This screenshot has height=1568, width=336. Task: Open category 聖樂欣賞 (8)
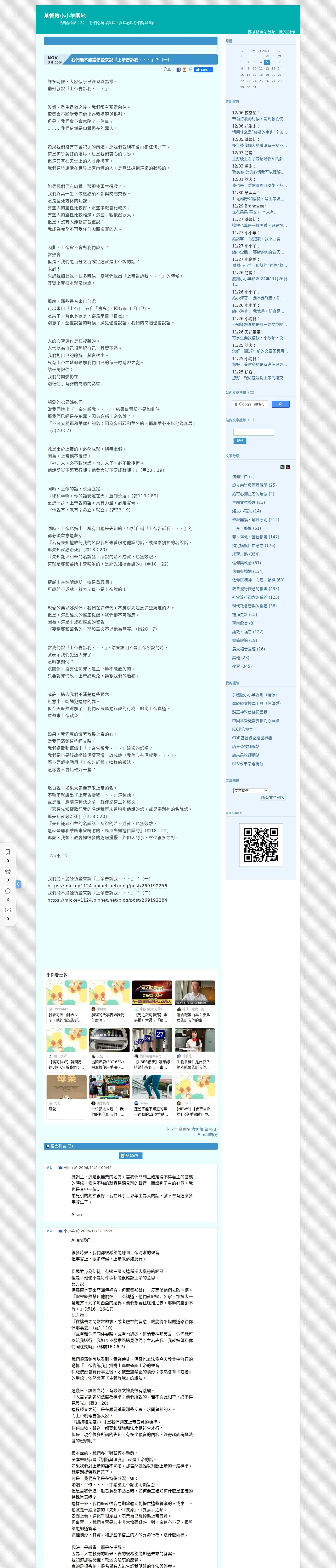[x=243, y=623]
